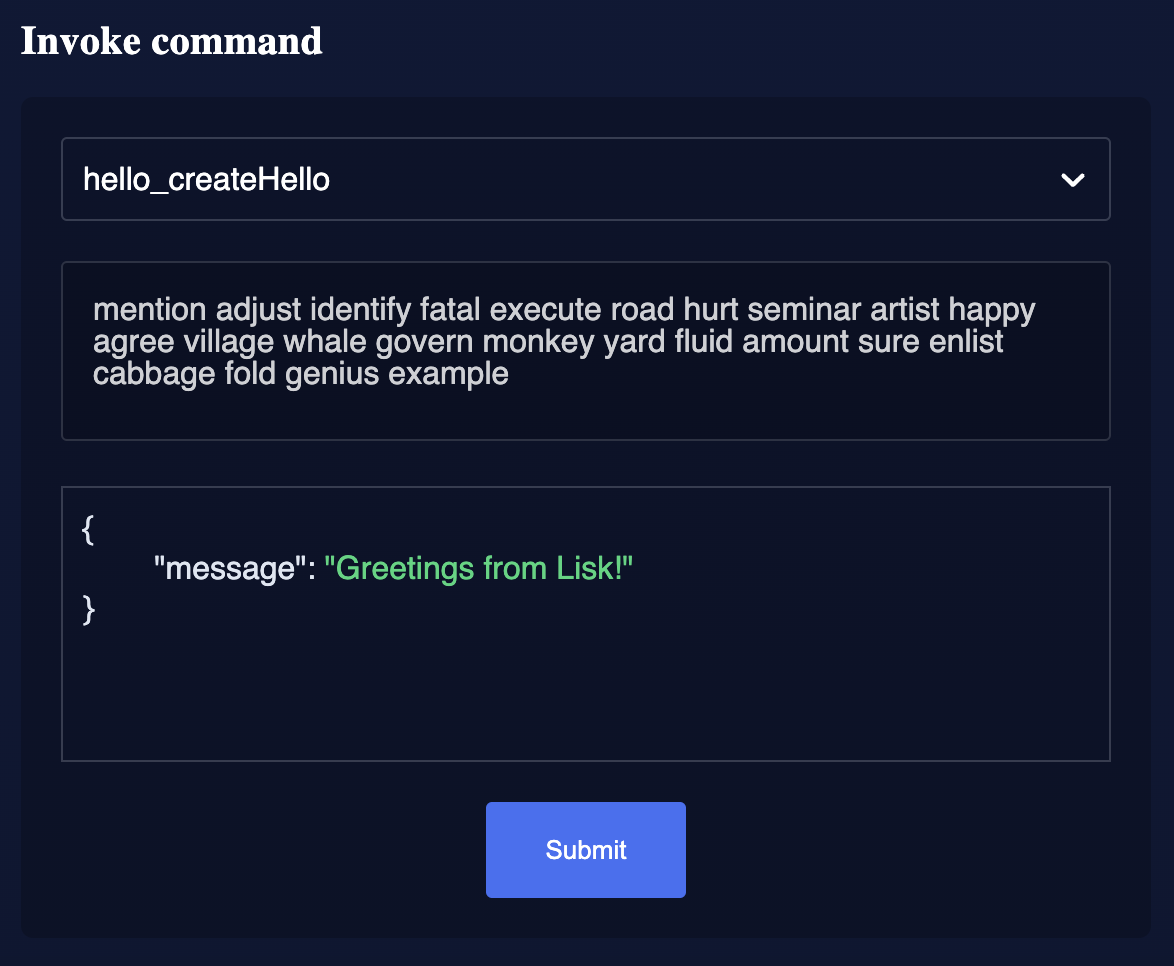
Task: Click the word "agree" in passphrase
Action: point(133,343)
